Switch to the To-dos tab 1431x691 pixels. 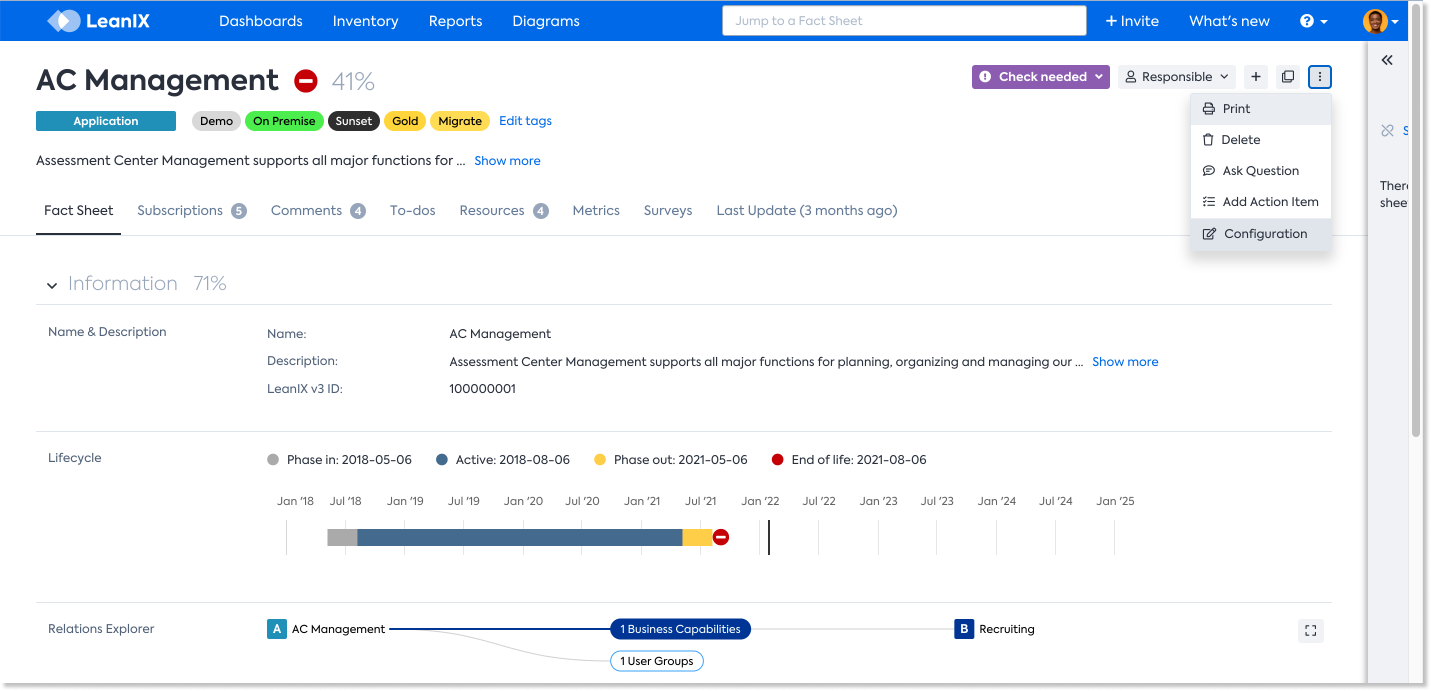(413, 211)
